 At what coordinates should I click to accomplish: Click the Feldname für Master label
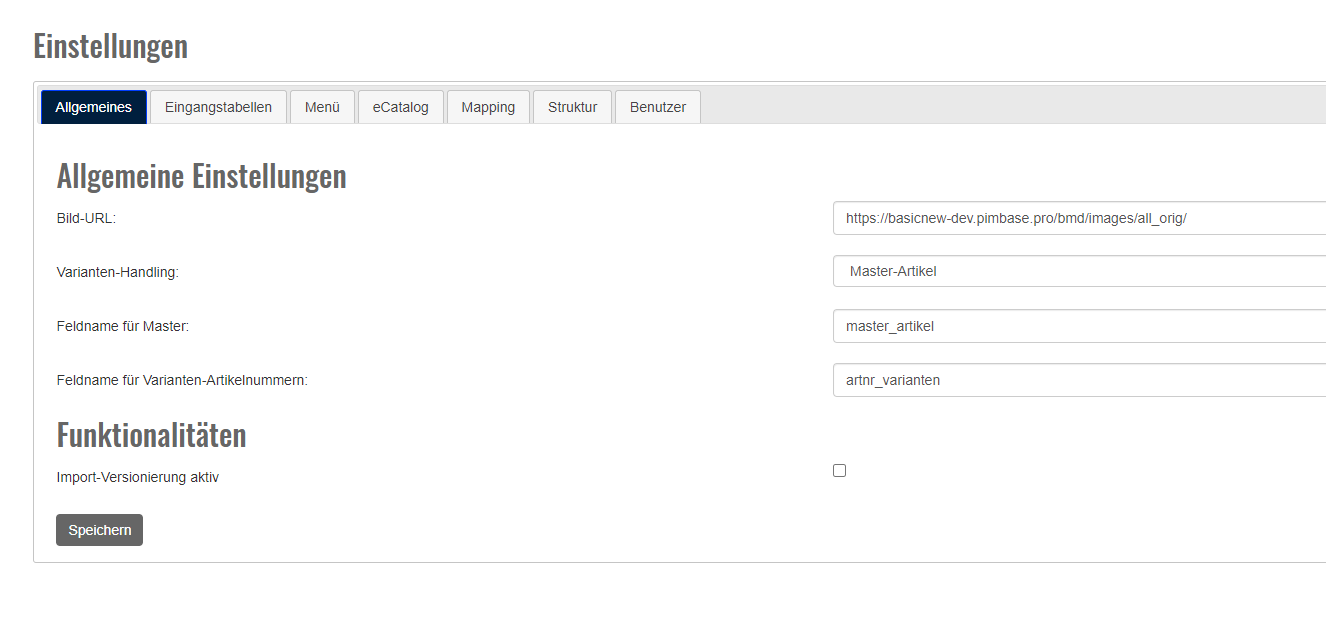(122, 326)
